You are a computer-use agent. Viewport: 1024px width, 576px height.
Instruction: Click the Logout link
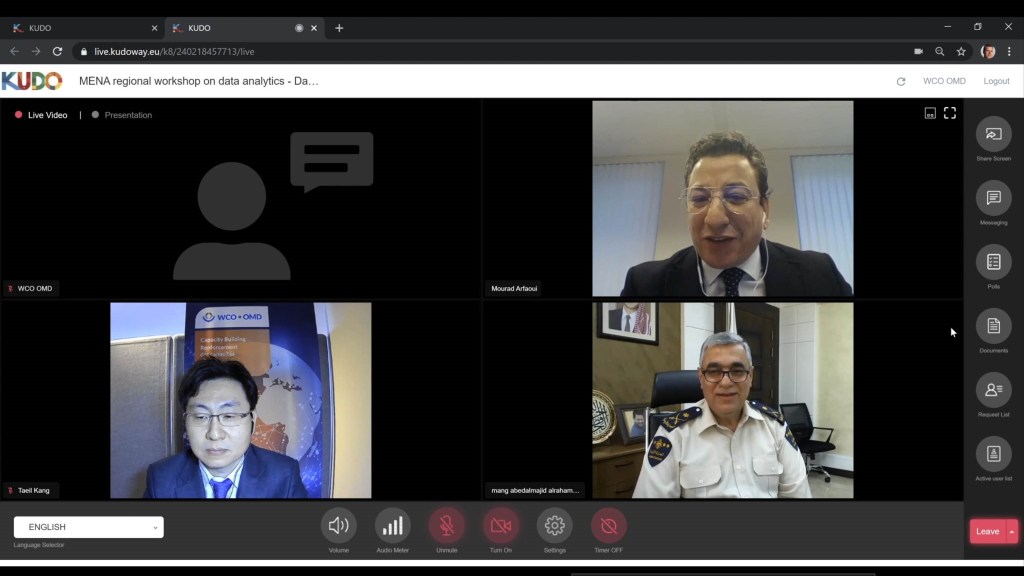click(x=996, y=81)
